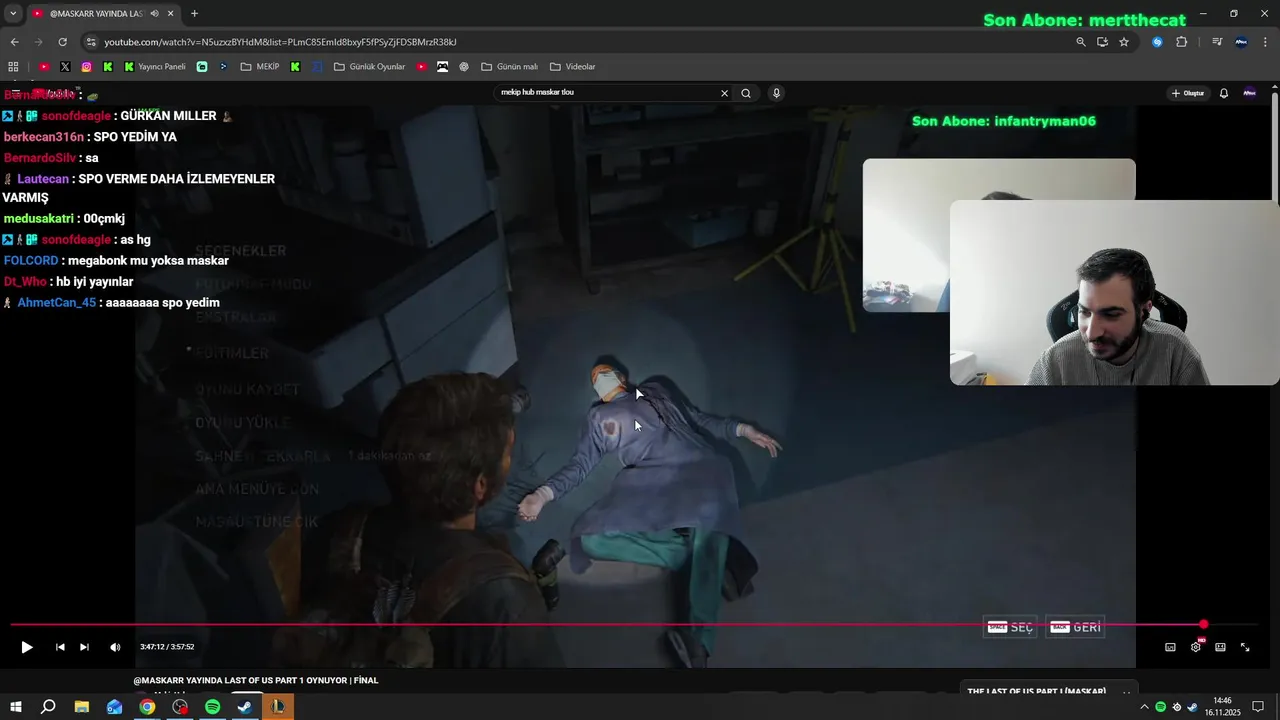Open a new browser tab
Viewport: 1280px width, 720px height.
pos(194,14)
